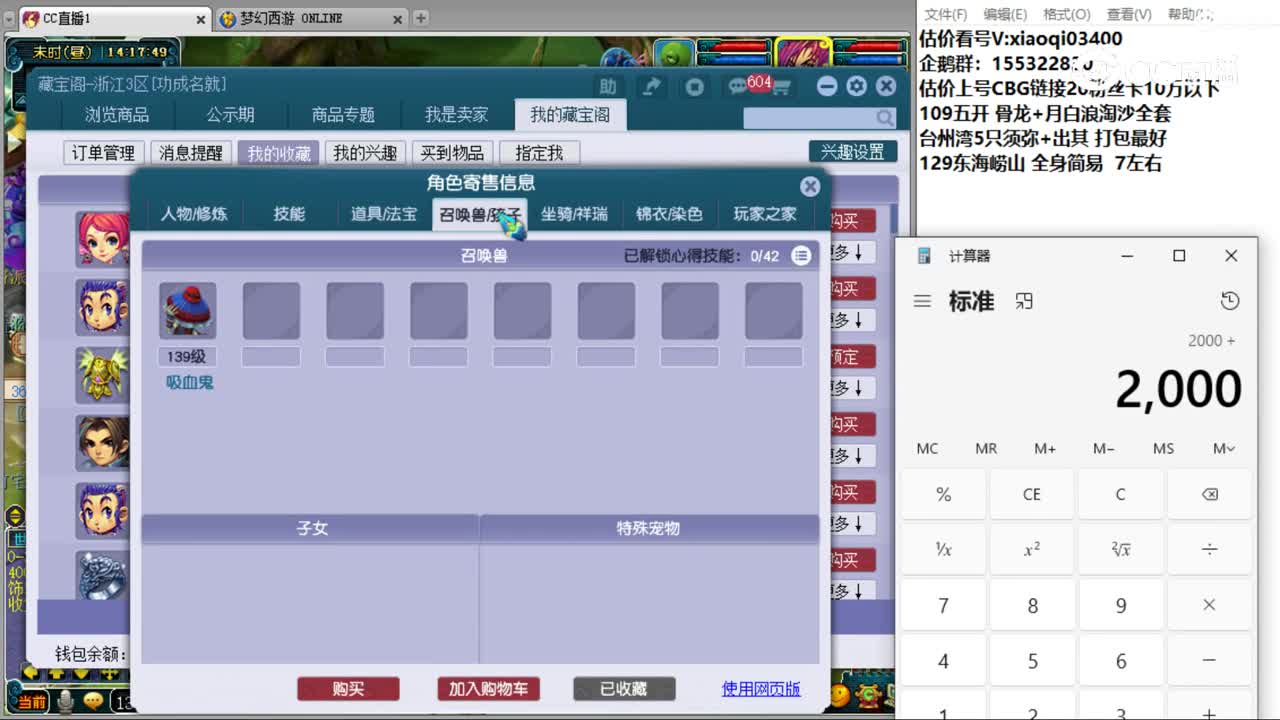Click the golden winged equipment item thumbnail
Viewport: 1280px width, 720px height.
103,374
